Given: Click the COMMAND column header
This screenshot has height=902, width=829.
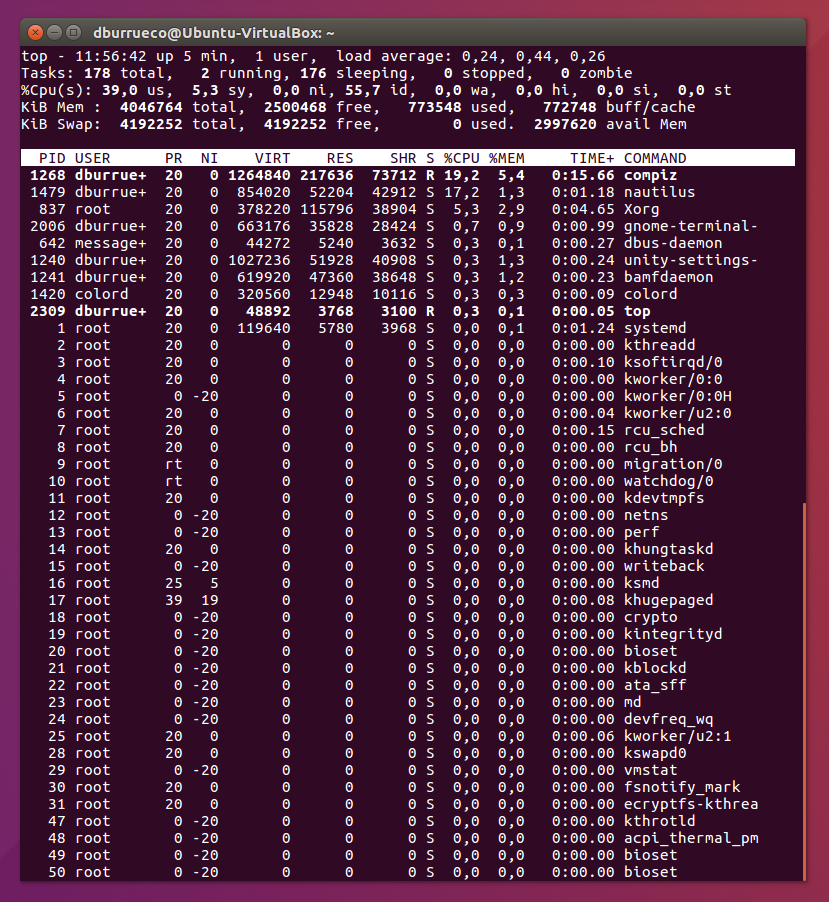Looking at the screenshot, I should [655, 158].
